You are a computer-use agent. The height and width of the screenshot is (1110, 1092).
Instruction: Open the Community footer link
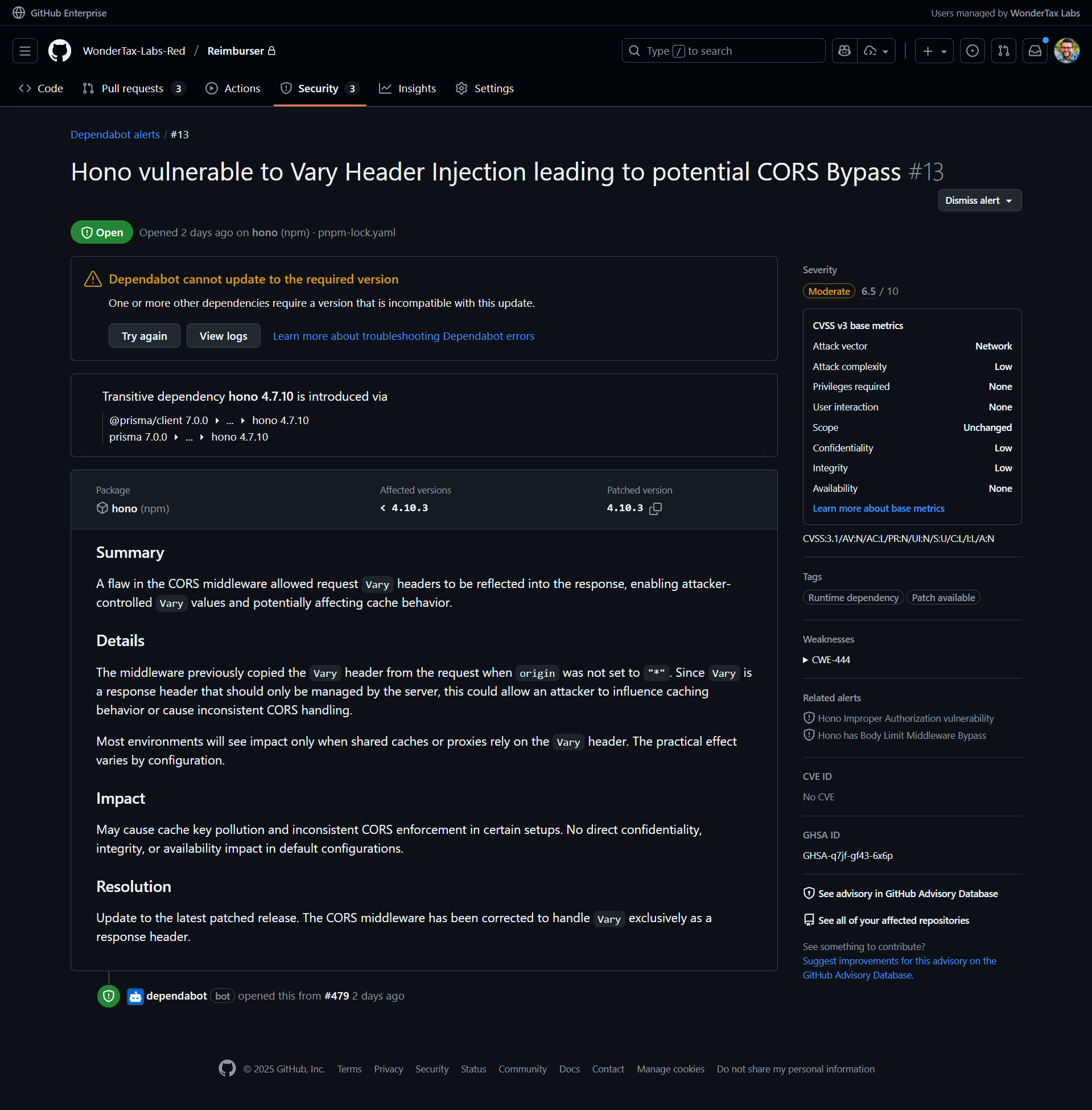pyautogui.click(x=522, y=1069)
